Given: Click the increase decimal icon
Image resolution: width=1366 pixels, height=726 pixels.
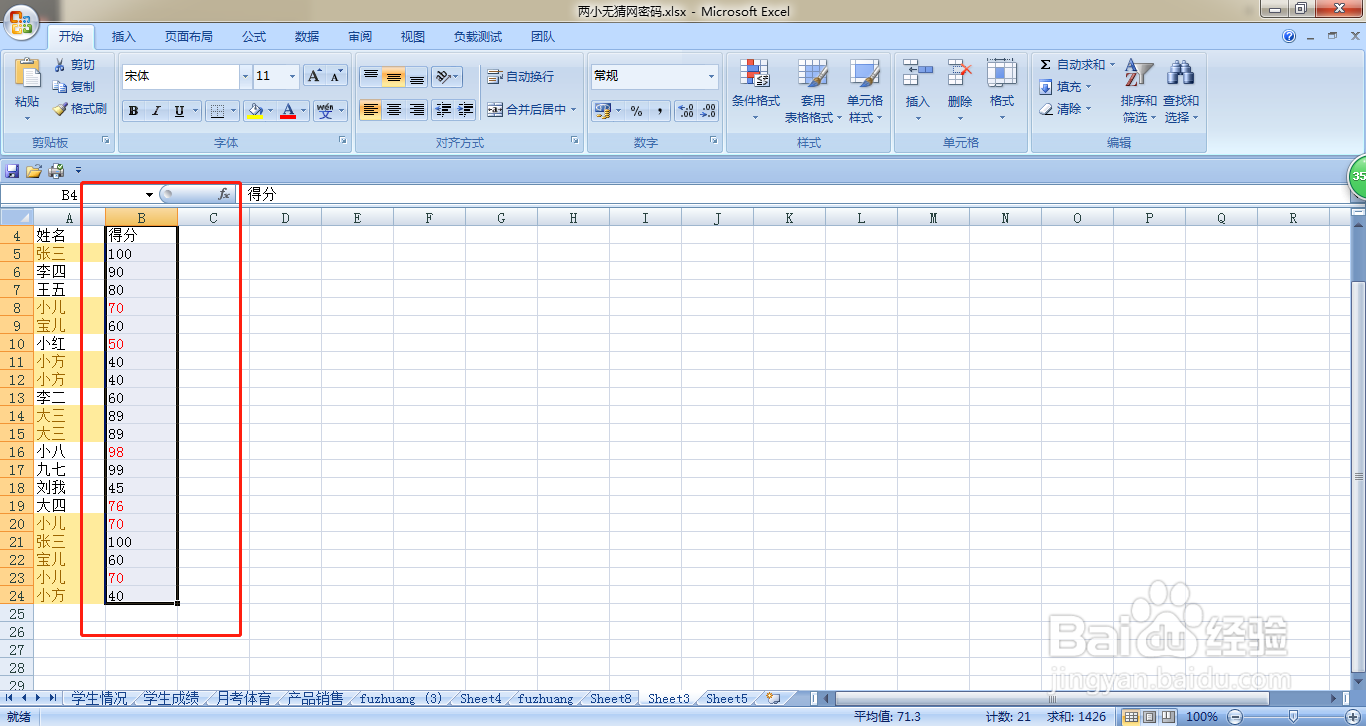Looking at the screenshot, I should [685, 111].
